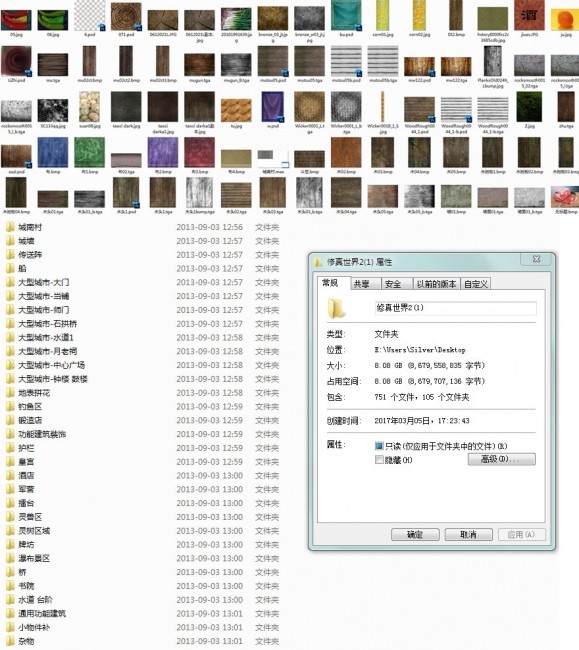The width and height of the screenshot is (579, 650).
Task: Open 高级 advanced attributes button
Action: pyautogui.click(x=501, y=459)
